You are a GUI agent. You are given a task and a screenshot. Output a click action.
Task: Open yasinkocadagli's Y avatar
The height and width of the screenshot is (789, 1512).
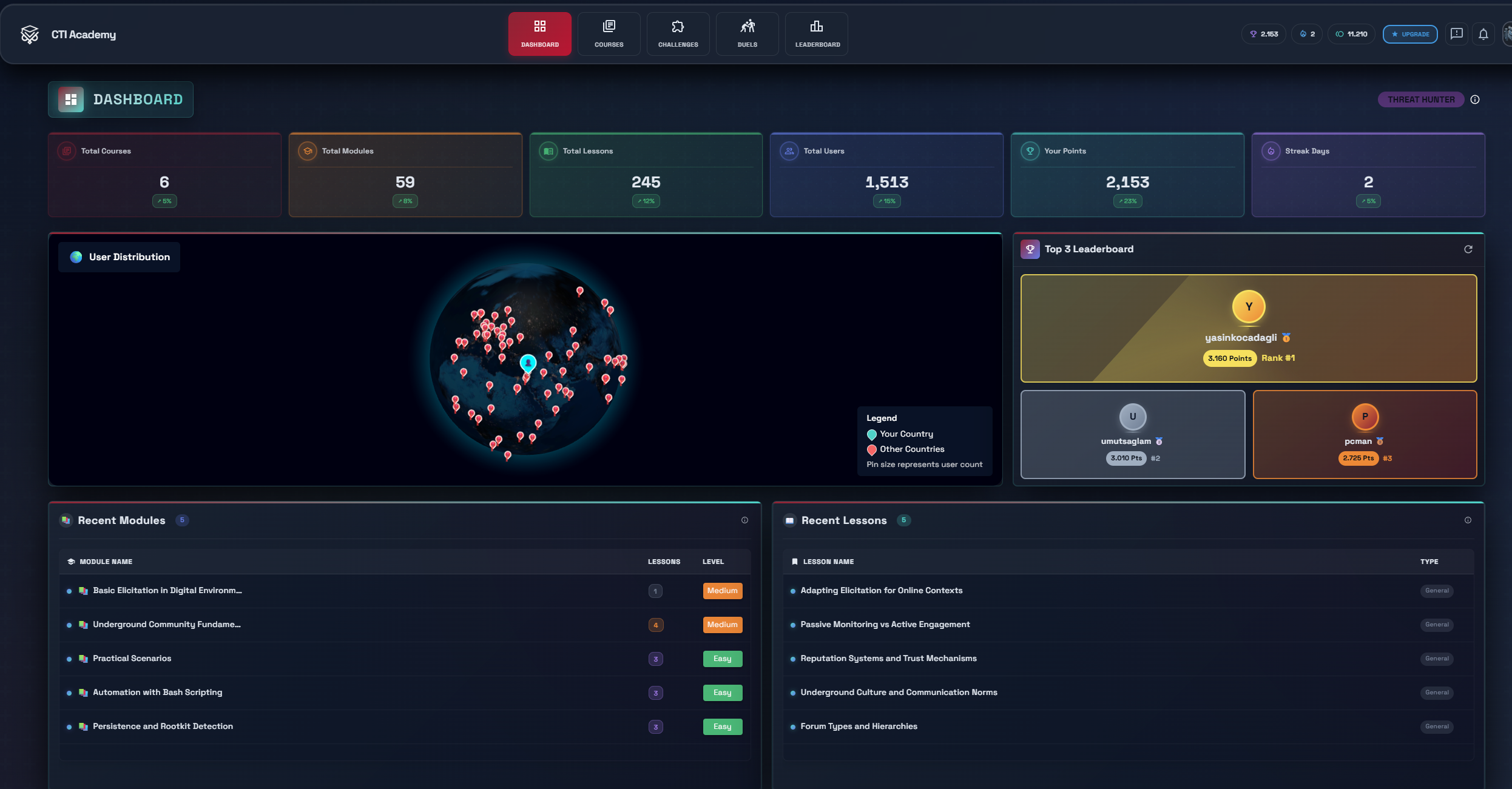pos(1249,307)
